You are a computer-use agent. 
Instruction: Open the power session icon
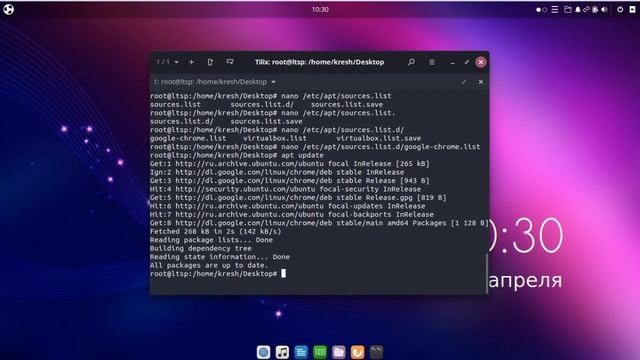(620, 9)
